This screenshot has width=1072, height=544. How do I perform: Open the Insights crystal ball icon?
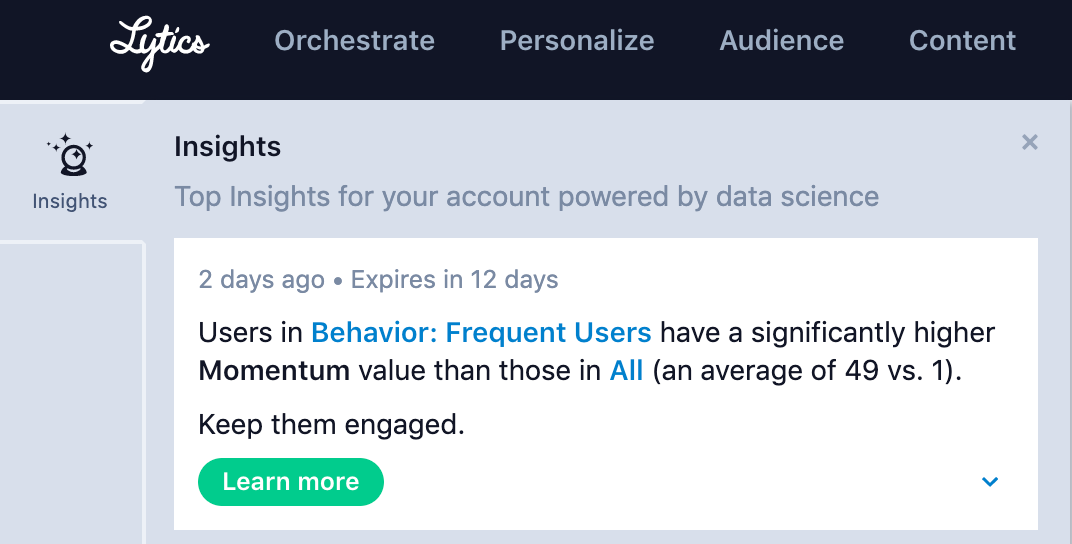pos(70,155)
